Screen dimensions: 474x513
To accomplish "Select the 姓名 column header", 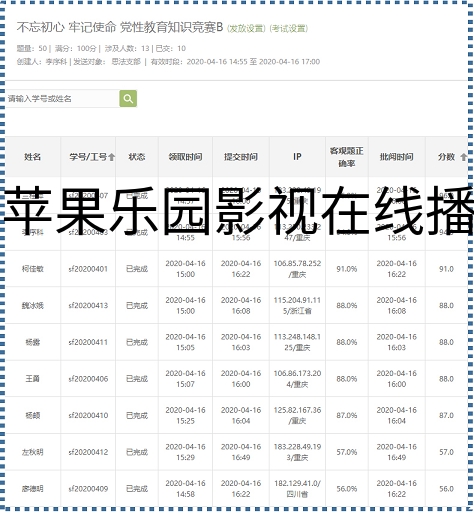I will click(33, 157).
